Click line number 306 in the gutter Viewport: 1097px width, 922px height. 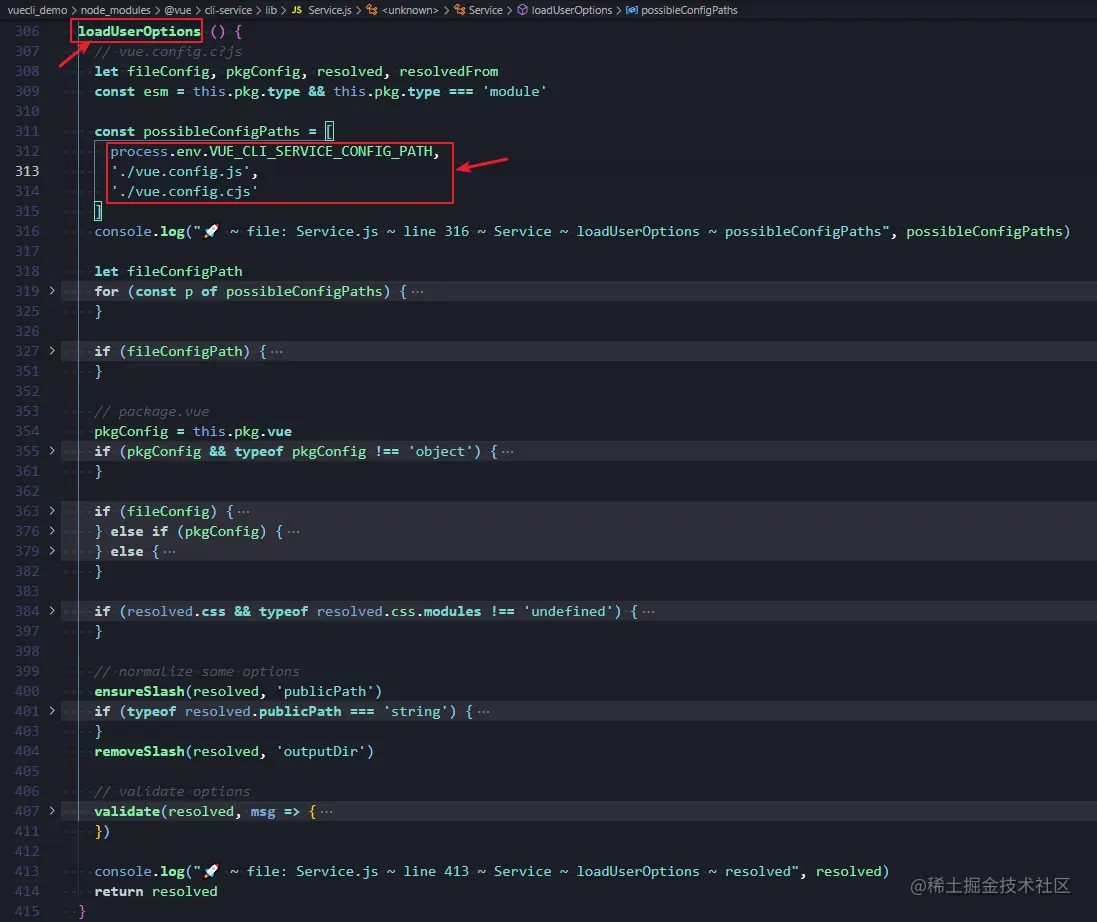27,31
